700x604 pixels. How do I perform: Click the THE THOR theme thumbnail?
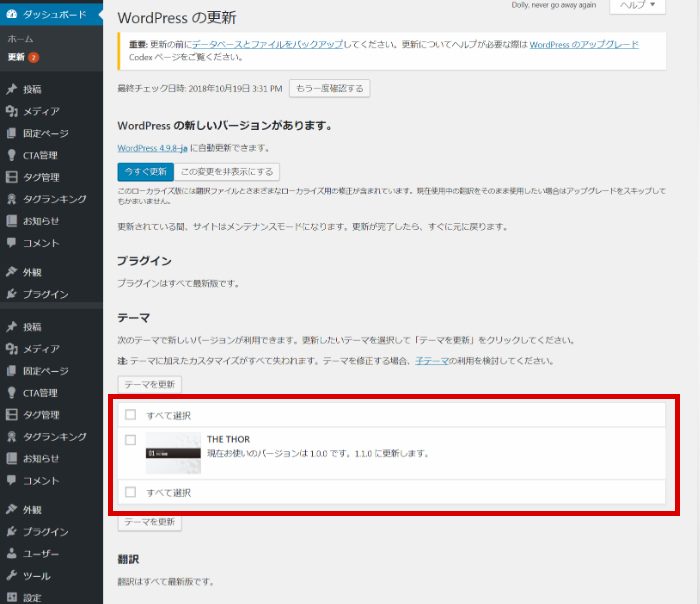[x=172, y=452]
